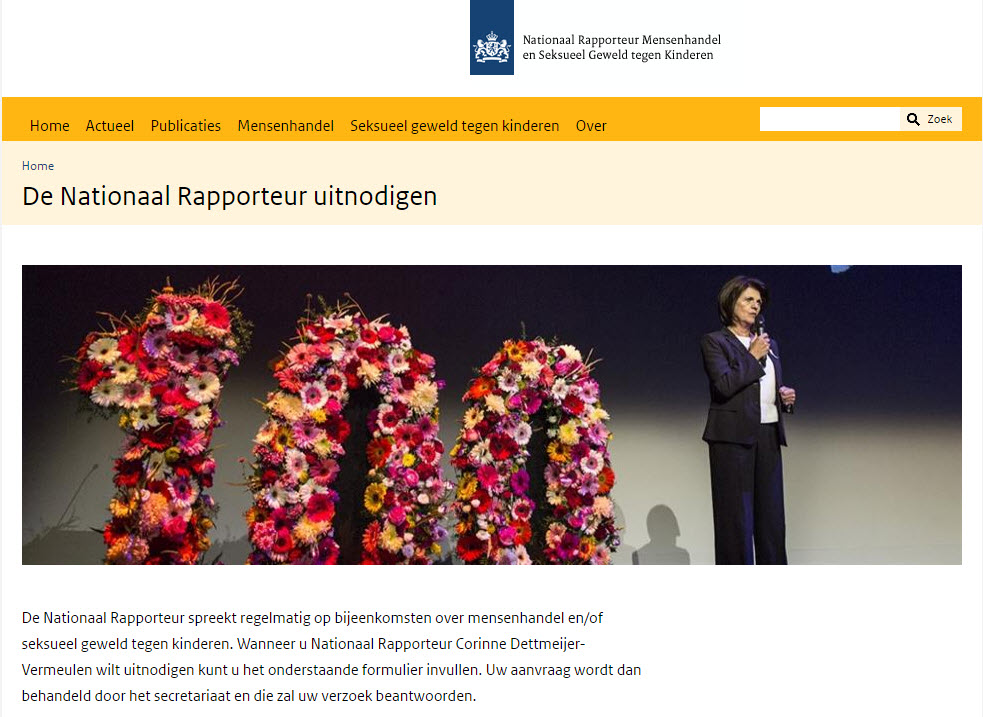Focus the search input field
This screenshot has width=983, height=717.
pyautogui.click(x=830, y=119)
